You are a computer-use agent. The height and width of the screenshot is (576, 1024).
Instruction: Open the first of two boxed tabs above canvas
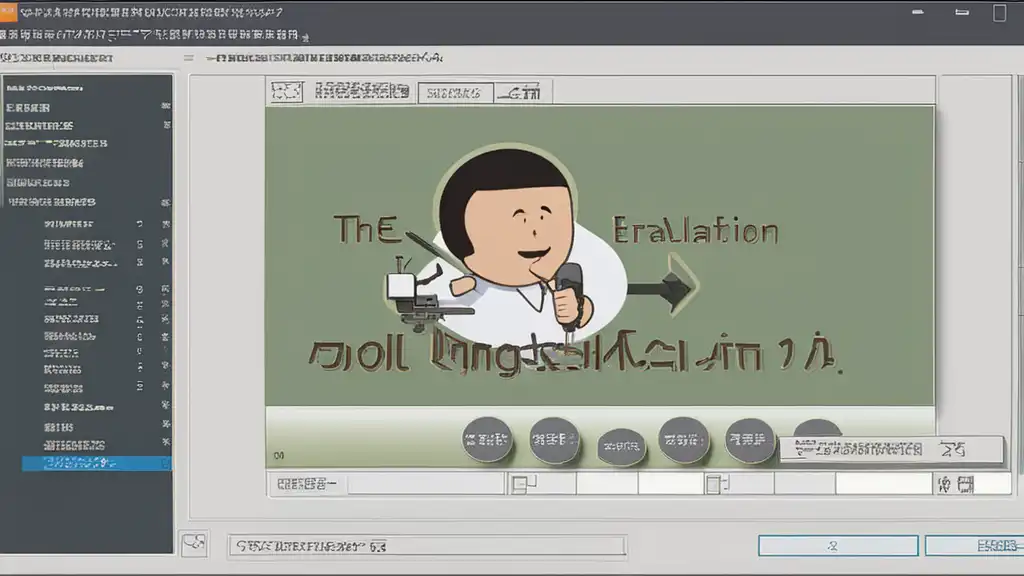click(455, 93)
